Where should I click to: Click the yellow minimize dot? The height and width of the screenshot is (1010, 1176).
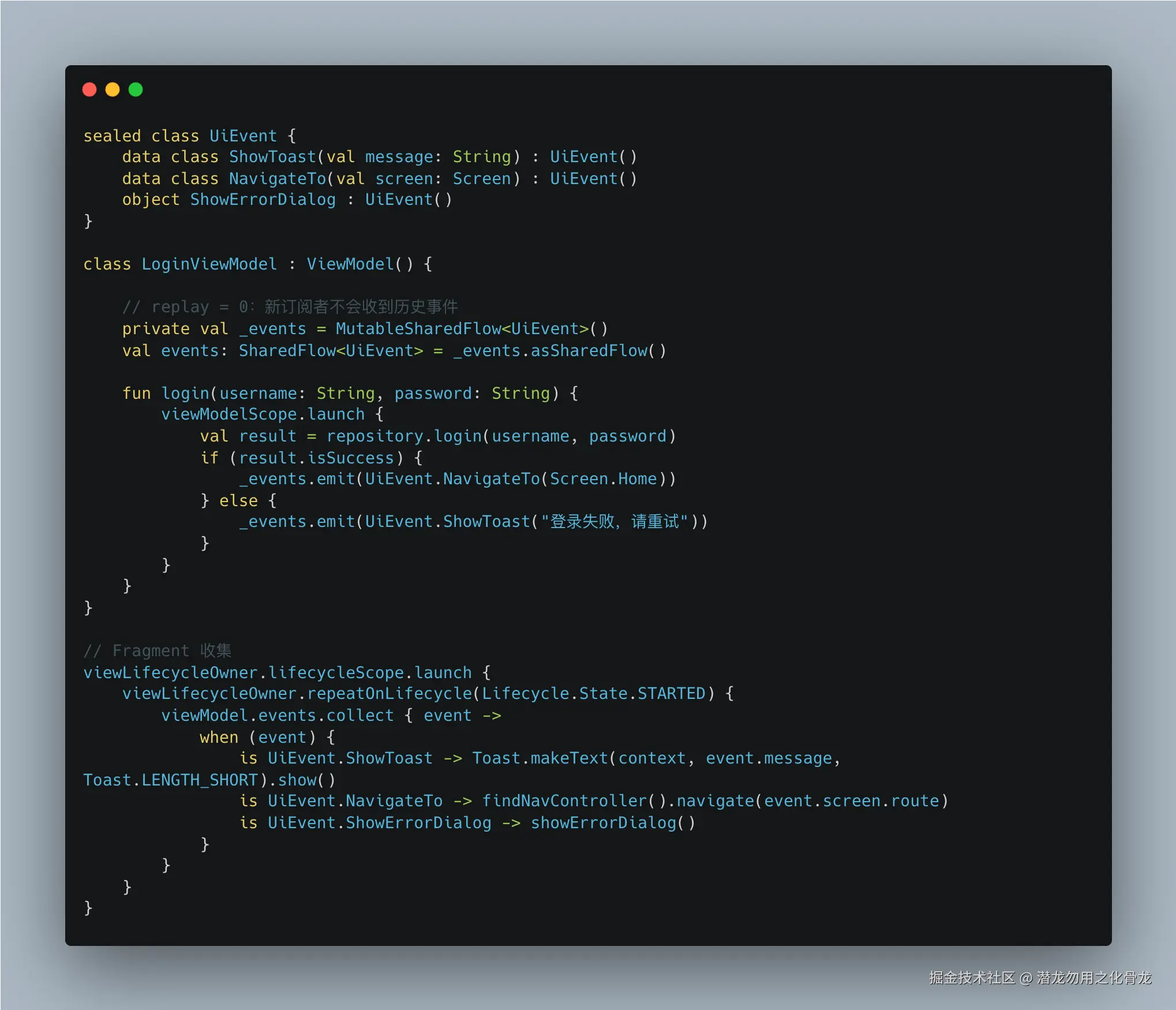click(113, 89)
